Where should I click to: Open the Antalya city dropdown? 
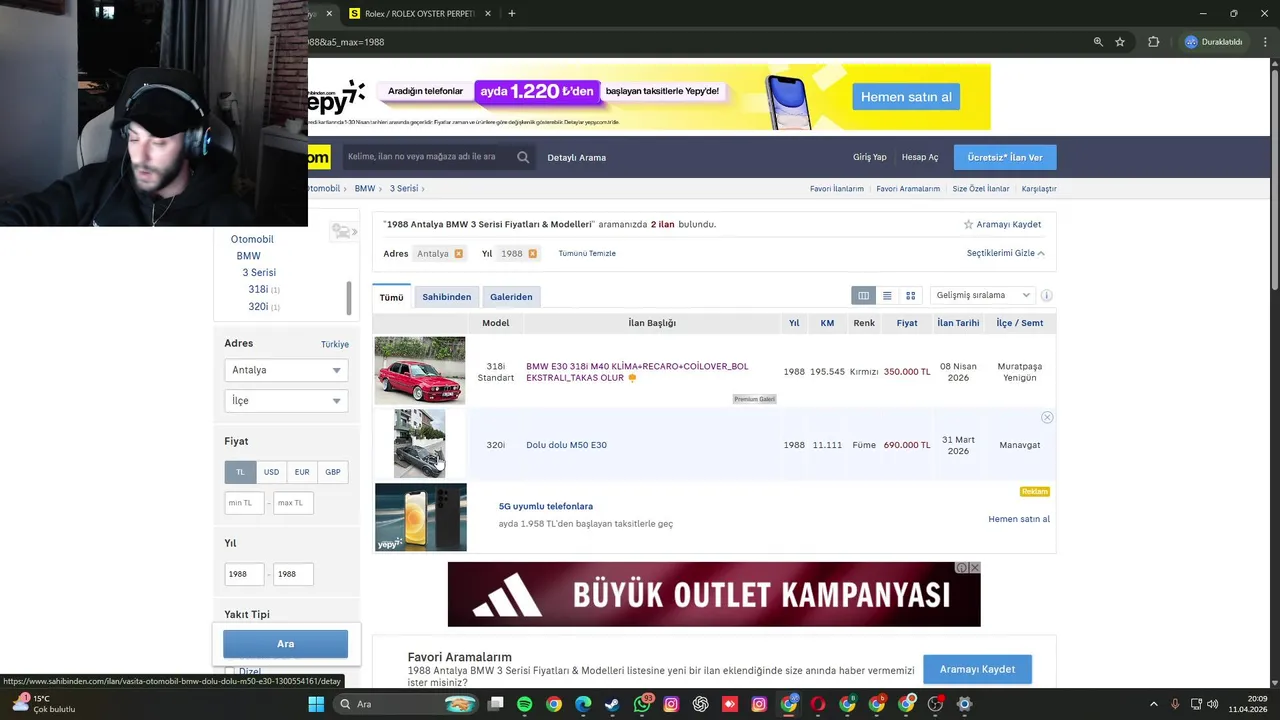coord(286,370)
